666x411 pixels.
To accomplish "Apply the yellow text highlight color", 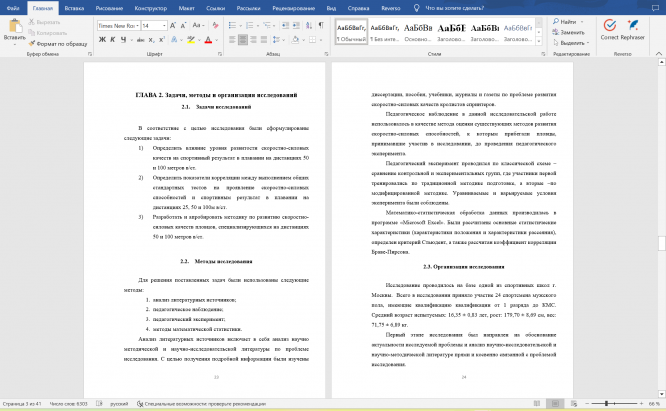I will pos(191,40).
